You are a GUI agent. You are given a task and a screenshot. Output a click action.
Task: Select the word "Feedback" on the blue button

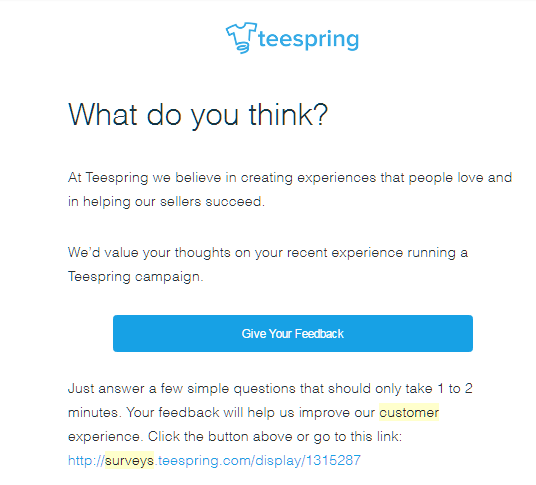[x=319, y=334]
